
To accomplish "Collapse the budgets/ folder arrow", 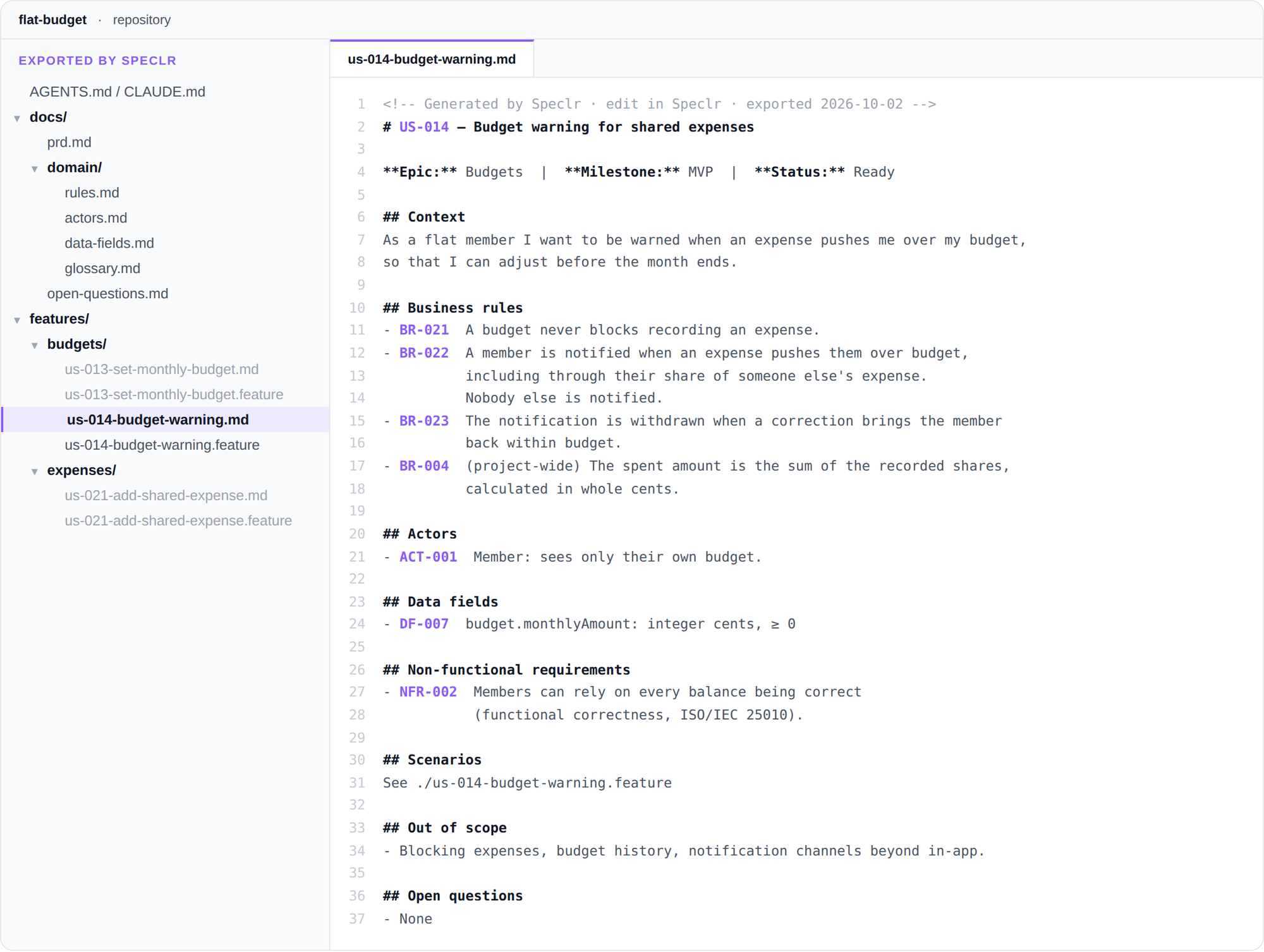I will [35, 346].
